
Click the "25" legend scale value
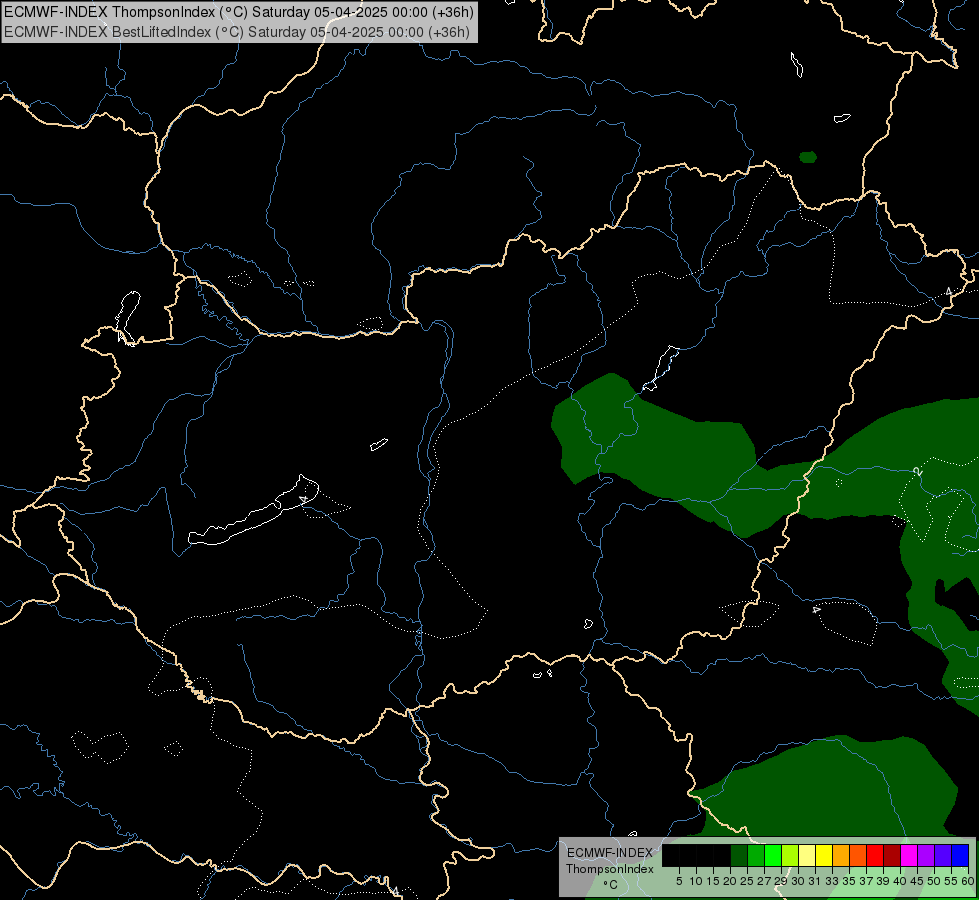(747, 881)
